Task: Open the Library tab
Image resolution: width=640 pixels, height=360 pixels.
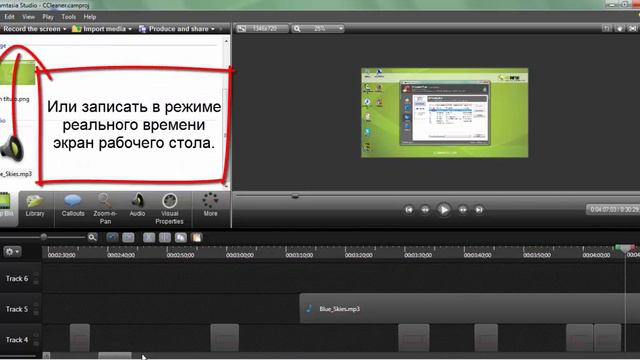Action: click(x=35, y=206)
